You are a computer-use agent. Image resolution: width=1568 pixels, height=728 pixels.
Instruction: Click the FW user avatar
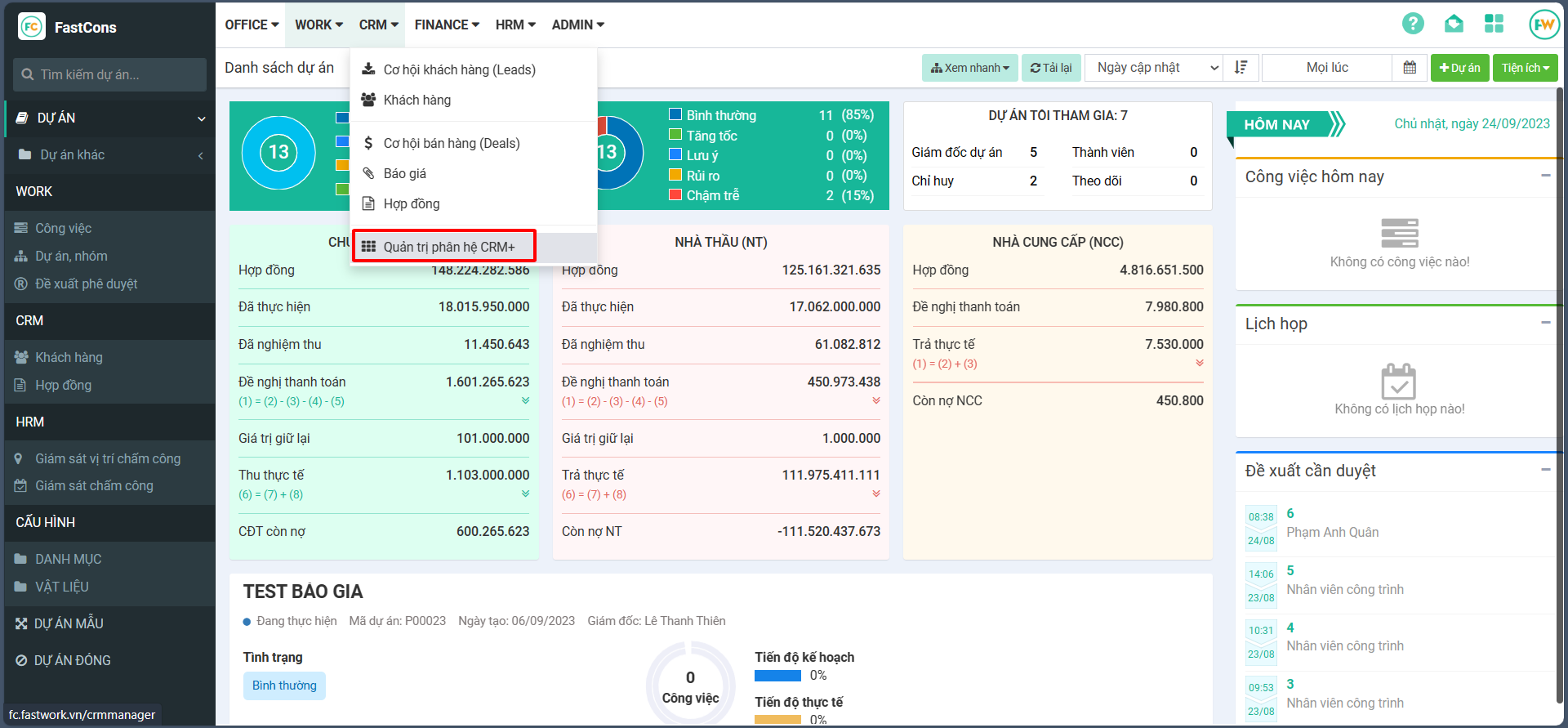(x=1543, y=25)
